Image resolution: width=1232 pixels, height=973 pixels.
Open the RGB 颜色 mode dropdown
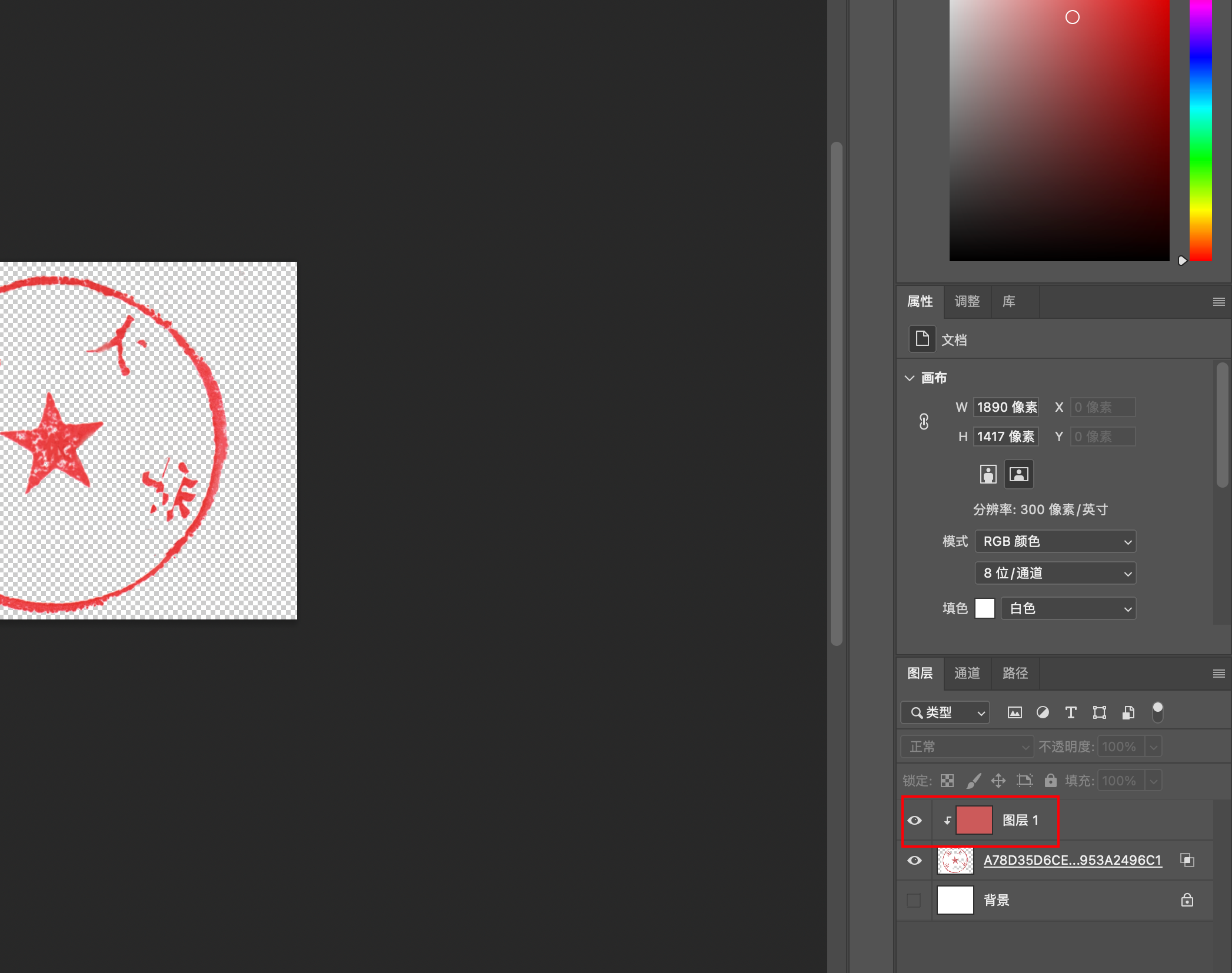point(1055,541)
